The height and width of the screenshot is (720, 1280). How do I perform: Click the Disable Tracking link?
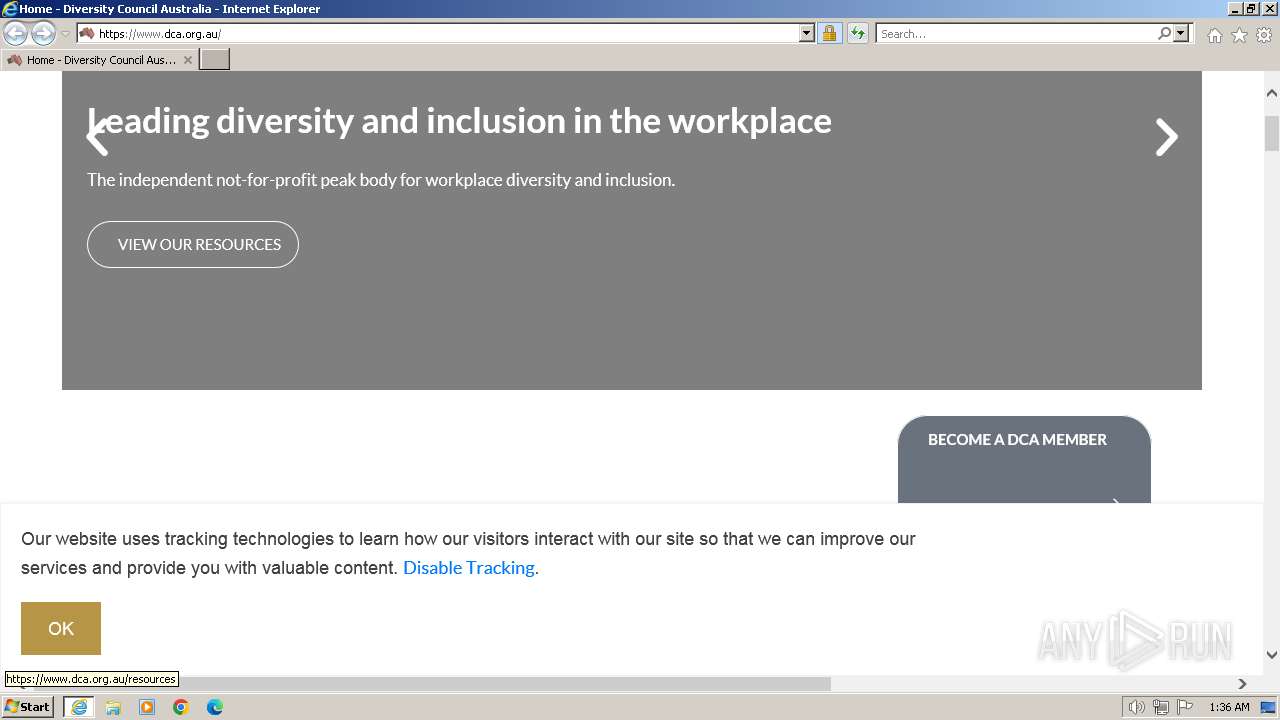pos(469,567)
